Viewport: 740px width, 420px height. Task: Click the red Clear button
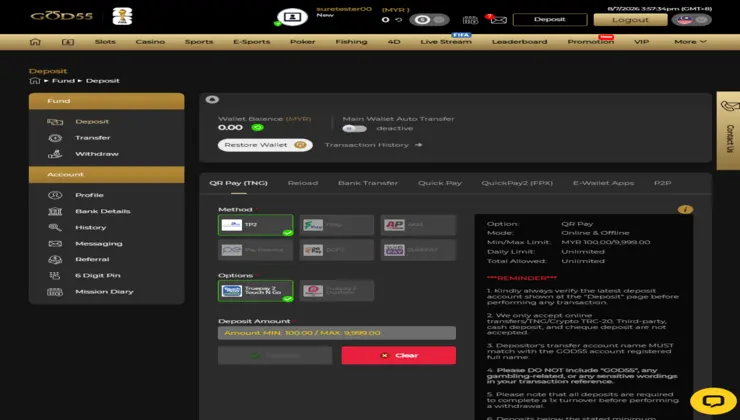tap(399, 355)
